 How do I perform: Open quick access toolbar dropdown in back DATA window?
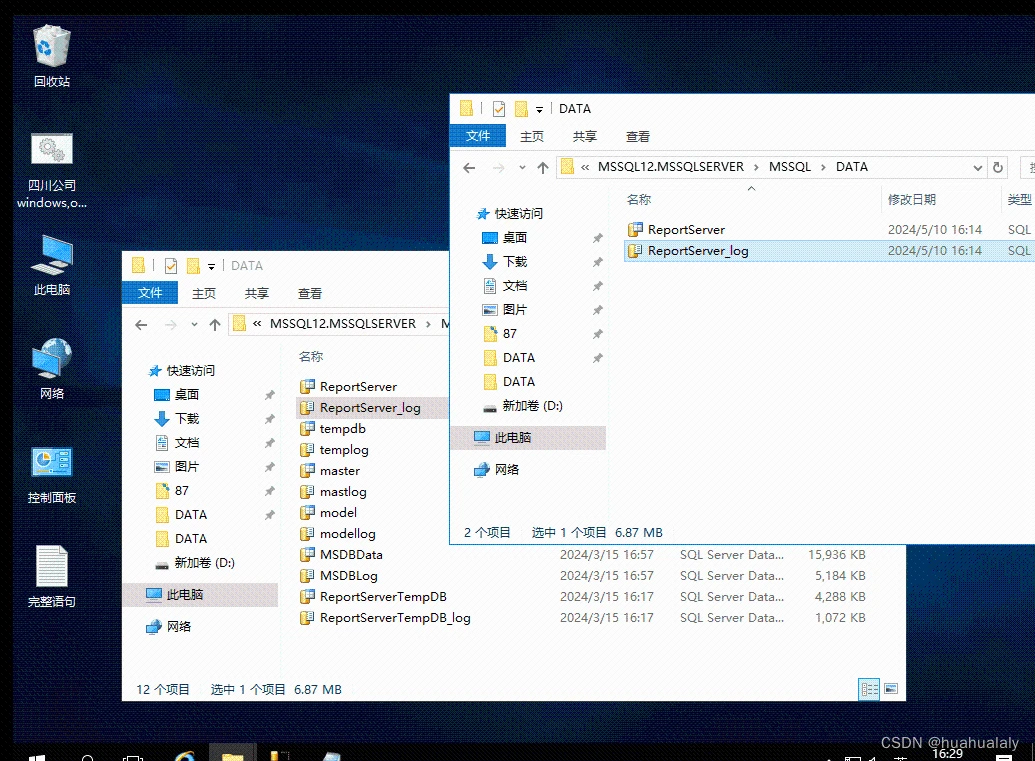coord(211,267)
